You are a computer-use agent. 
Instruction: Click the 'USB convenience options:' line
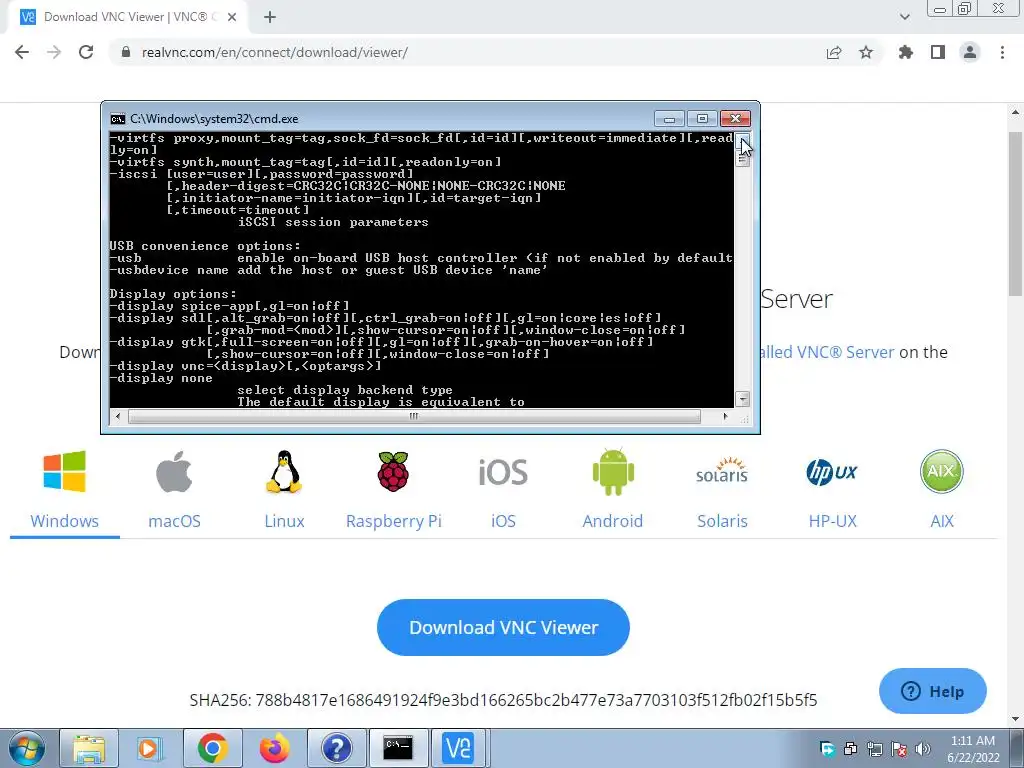click(205, 246)
